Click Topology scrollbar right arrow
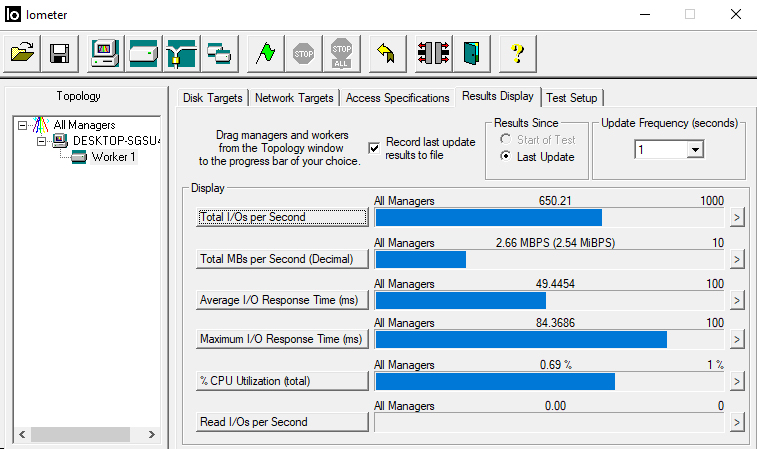 [152, 434]
